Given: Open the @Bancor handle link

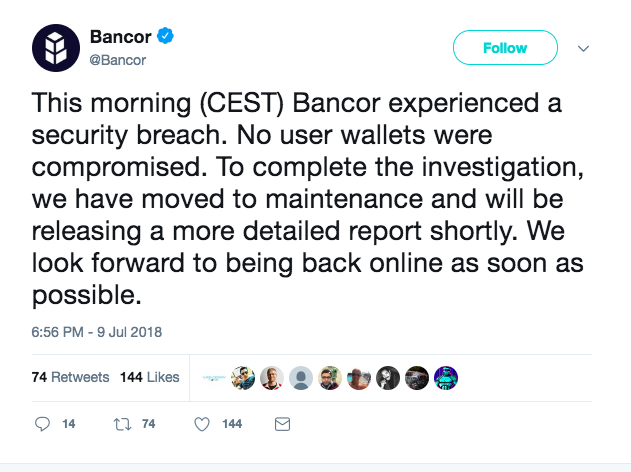Looking at the screenshot, I should pos(118,60).
